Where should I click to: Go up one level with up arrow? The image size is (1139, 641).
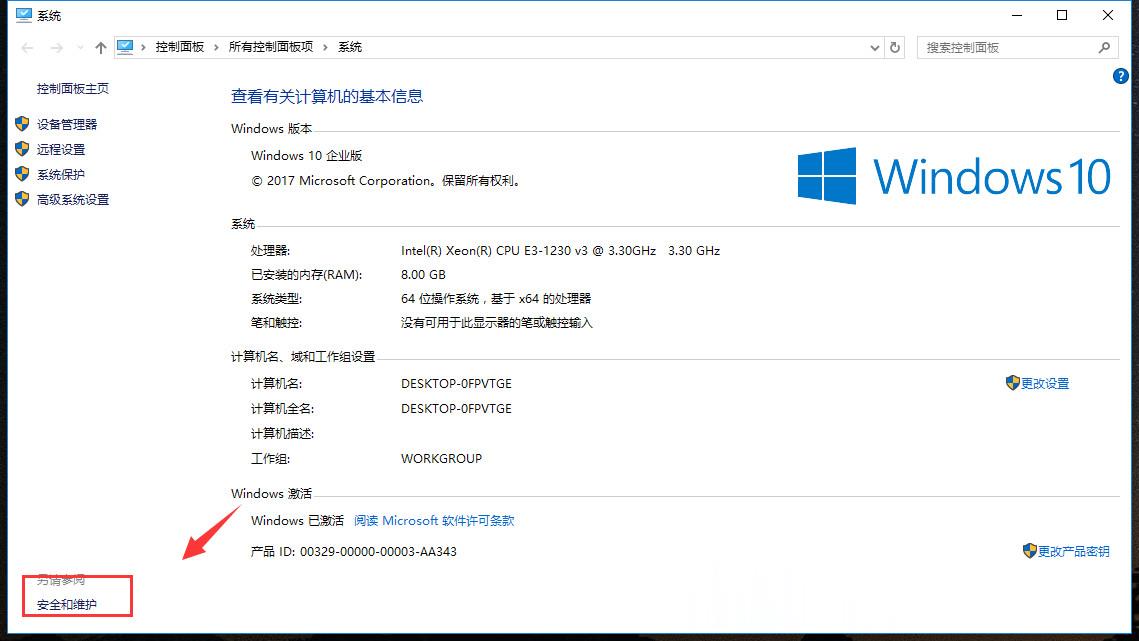[x=100, y=47]
